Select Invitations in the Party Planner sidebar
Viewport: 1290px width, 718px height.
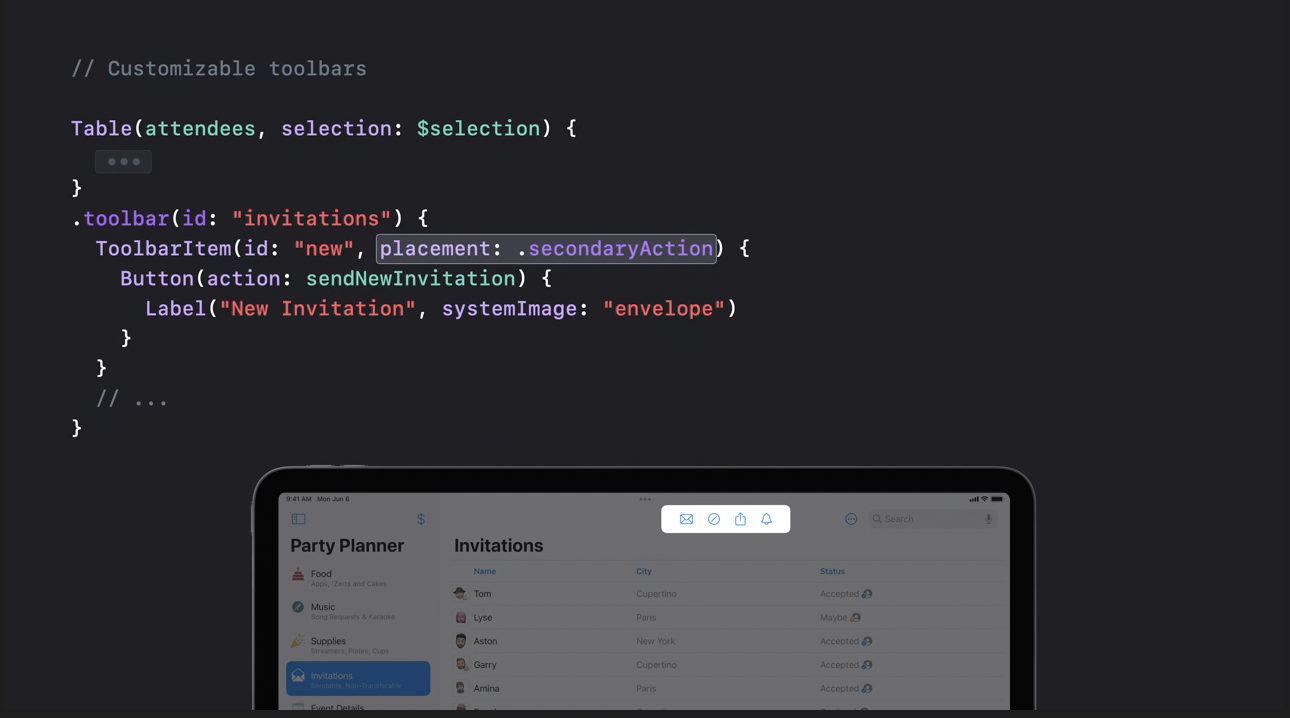click(358, 678)
